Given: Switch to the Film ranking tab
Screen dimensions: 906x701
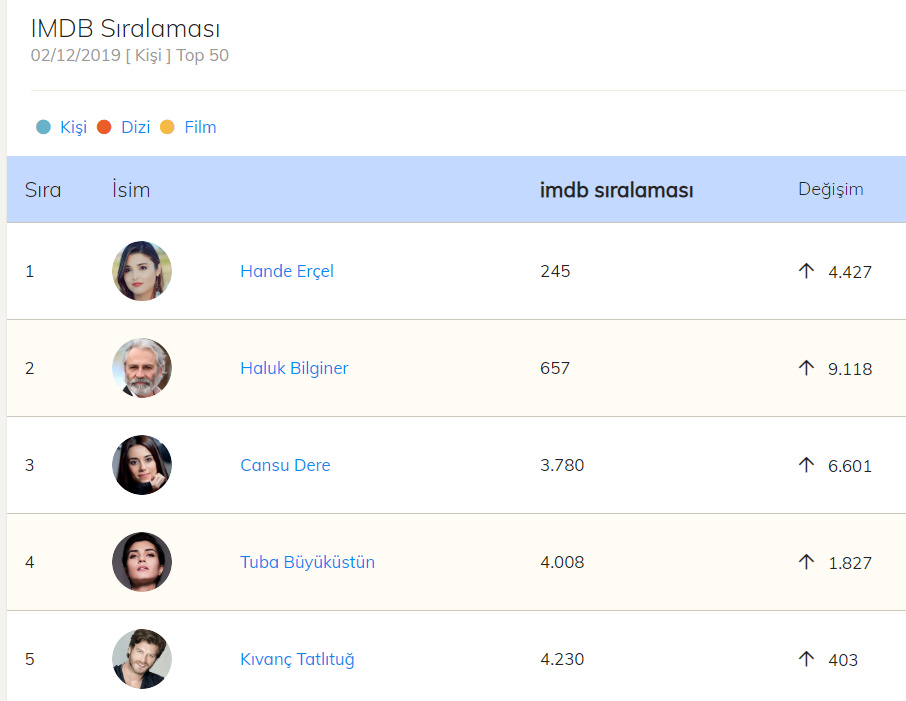Looking at the screenshot, I should point(200,127).
